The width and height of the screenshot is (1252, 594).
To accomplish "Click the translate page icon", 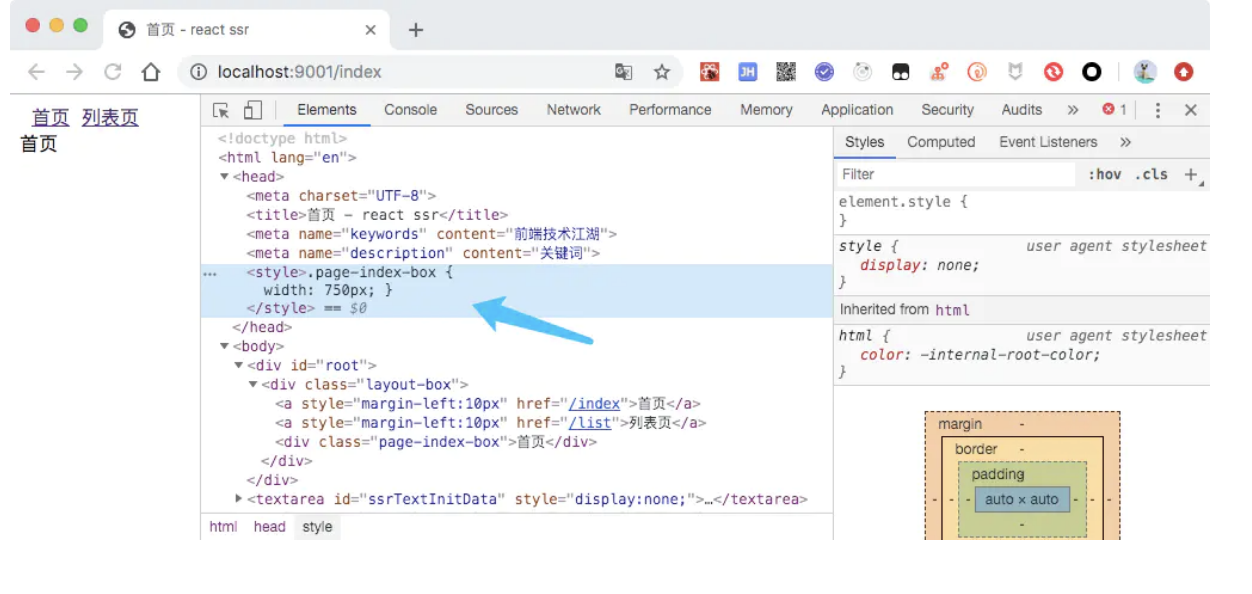I will tap(624, 72).
